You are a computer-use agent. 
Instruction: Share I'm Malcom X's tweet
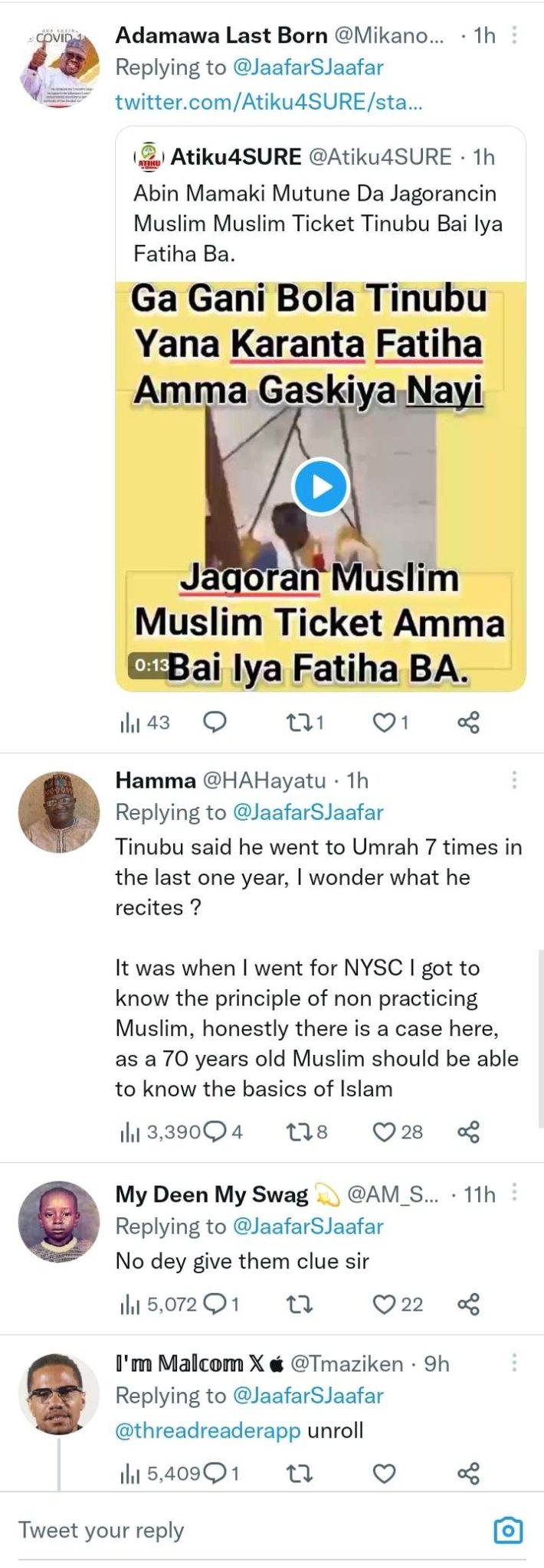[x=468, y=1473]
